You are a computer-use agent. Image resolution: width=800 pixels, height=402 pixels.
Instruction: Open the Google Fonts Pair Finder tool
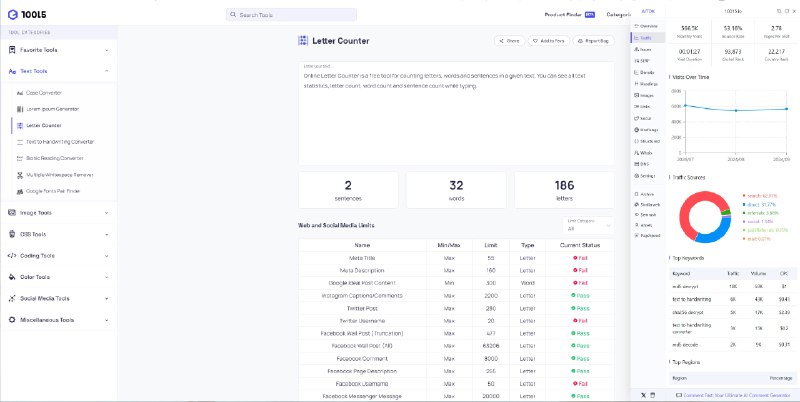[x=53, y=191]
